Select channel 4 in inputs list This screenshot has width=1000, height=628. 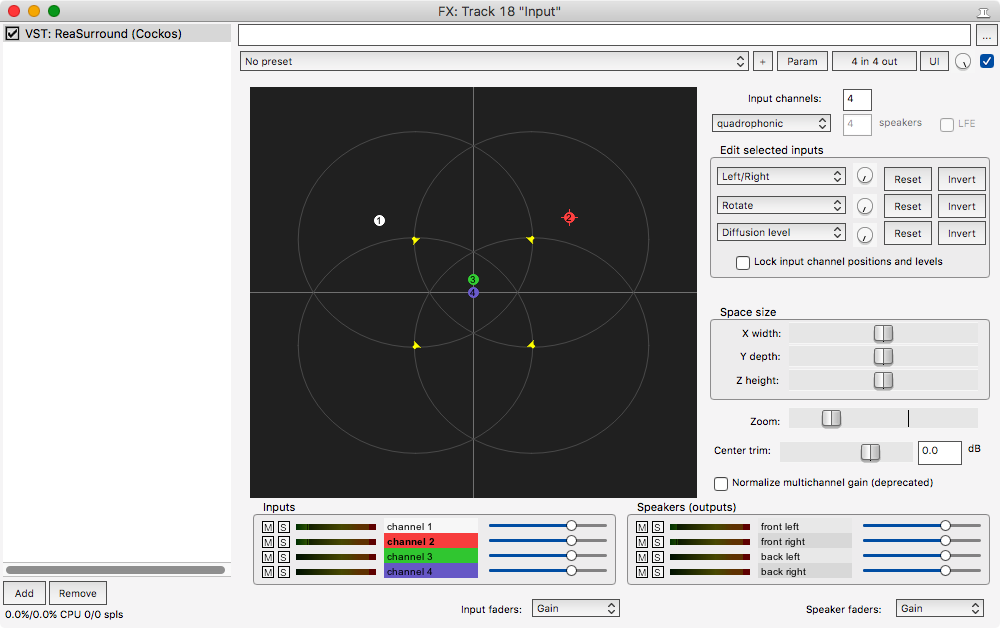point(430,572)
